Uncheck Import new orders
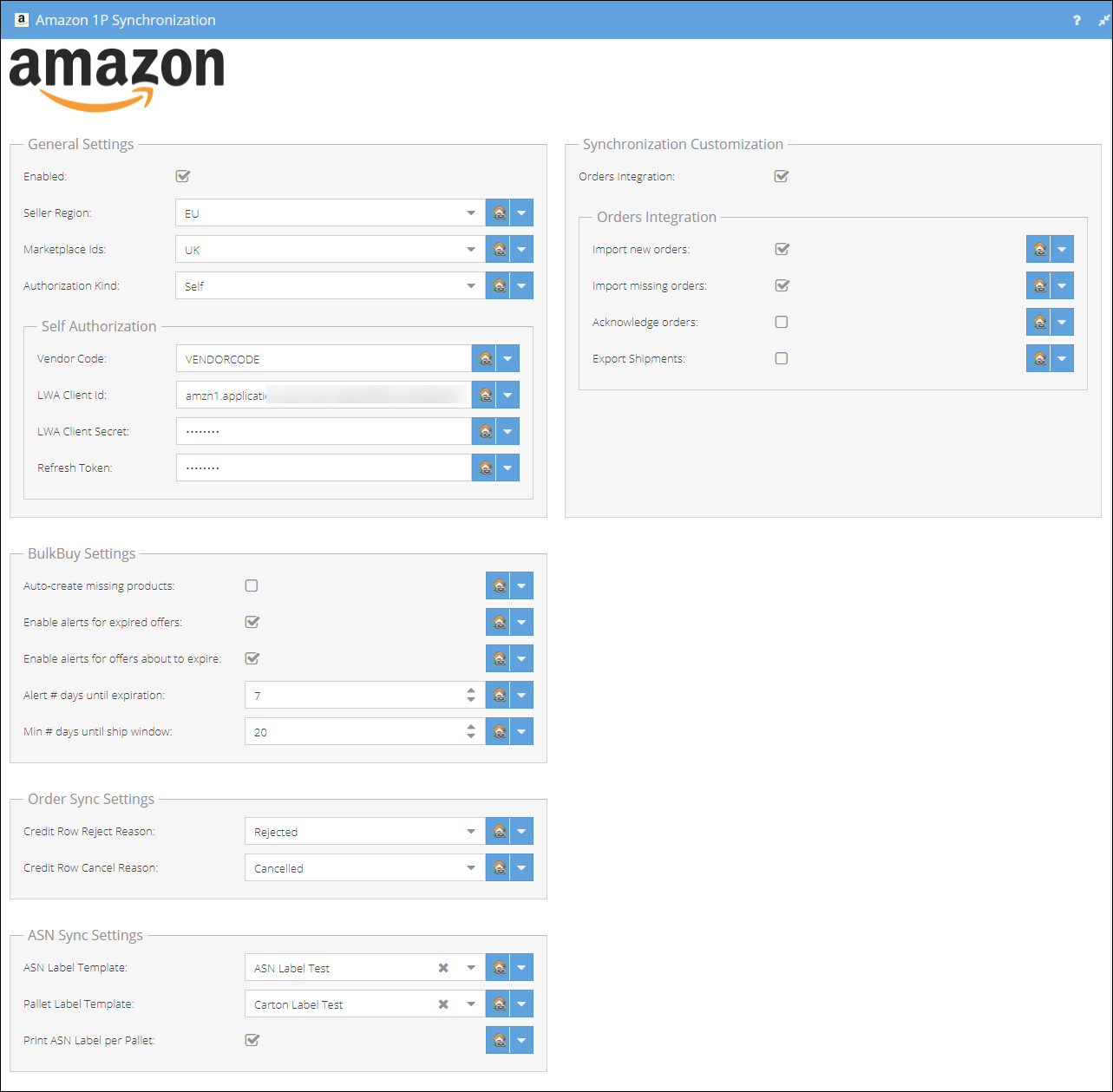 coord(782,249)
